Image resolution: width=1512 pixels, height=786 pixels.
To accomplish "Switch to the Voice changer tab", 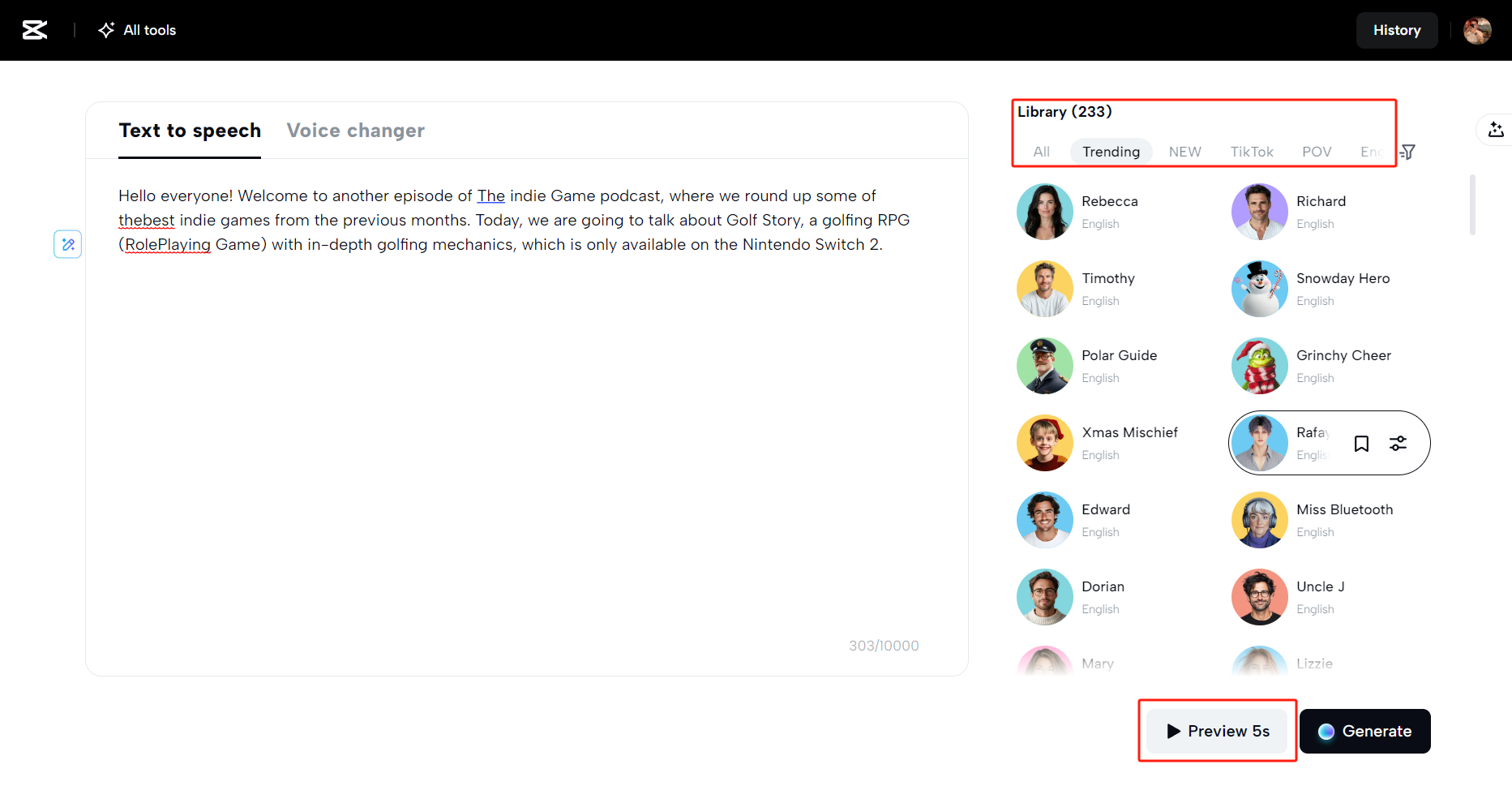I will pos(355,131).
